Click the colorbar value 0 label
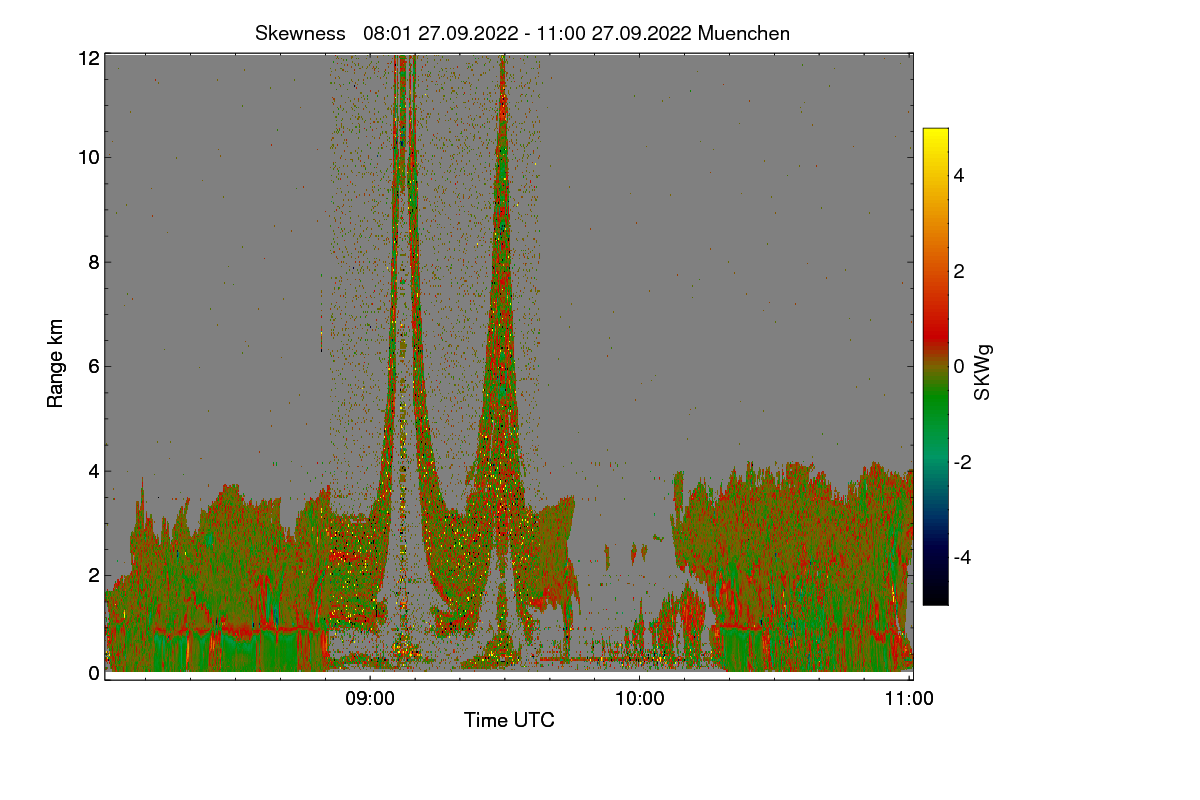1200x800 pixels. pos(958,366)
